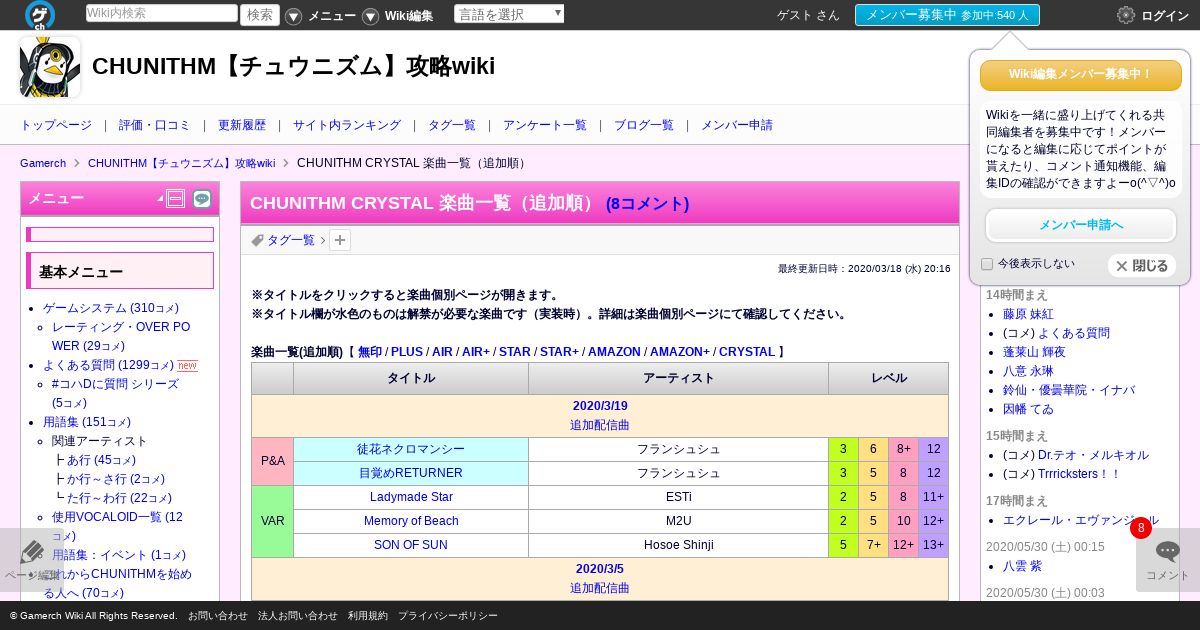Screen dimensions: 1200x630
Task: Select the STAR+ song list link
Action: coord(559,352)
